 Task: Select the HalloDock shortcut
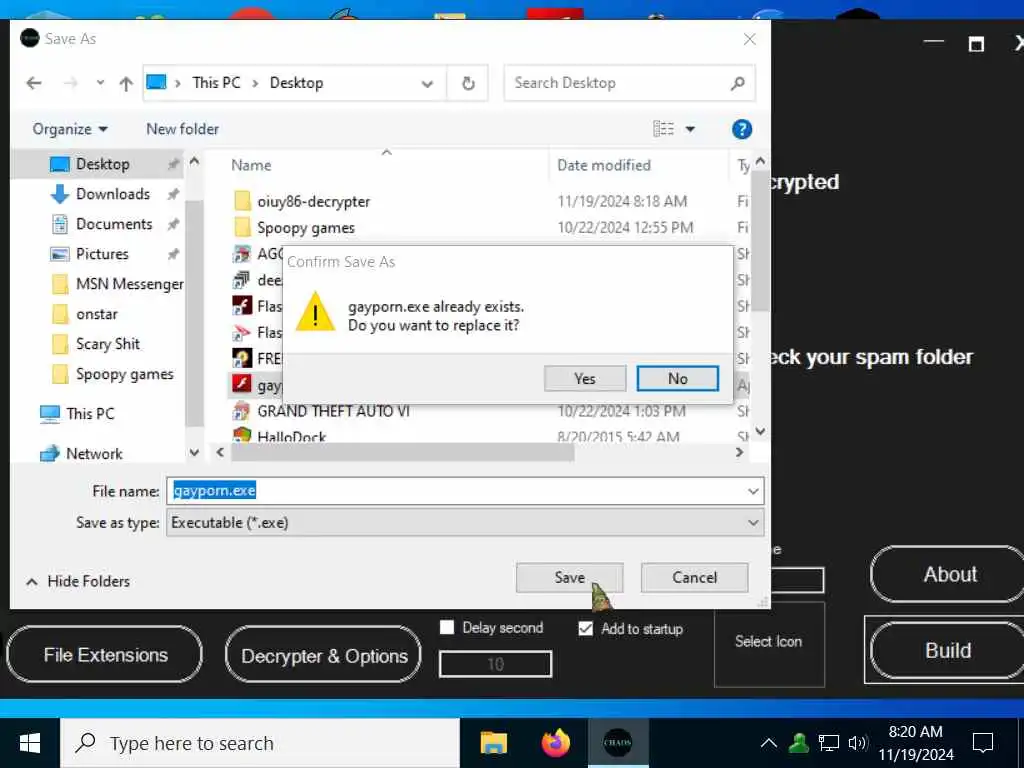coord(291,436)
